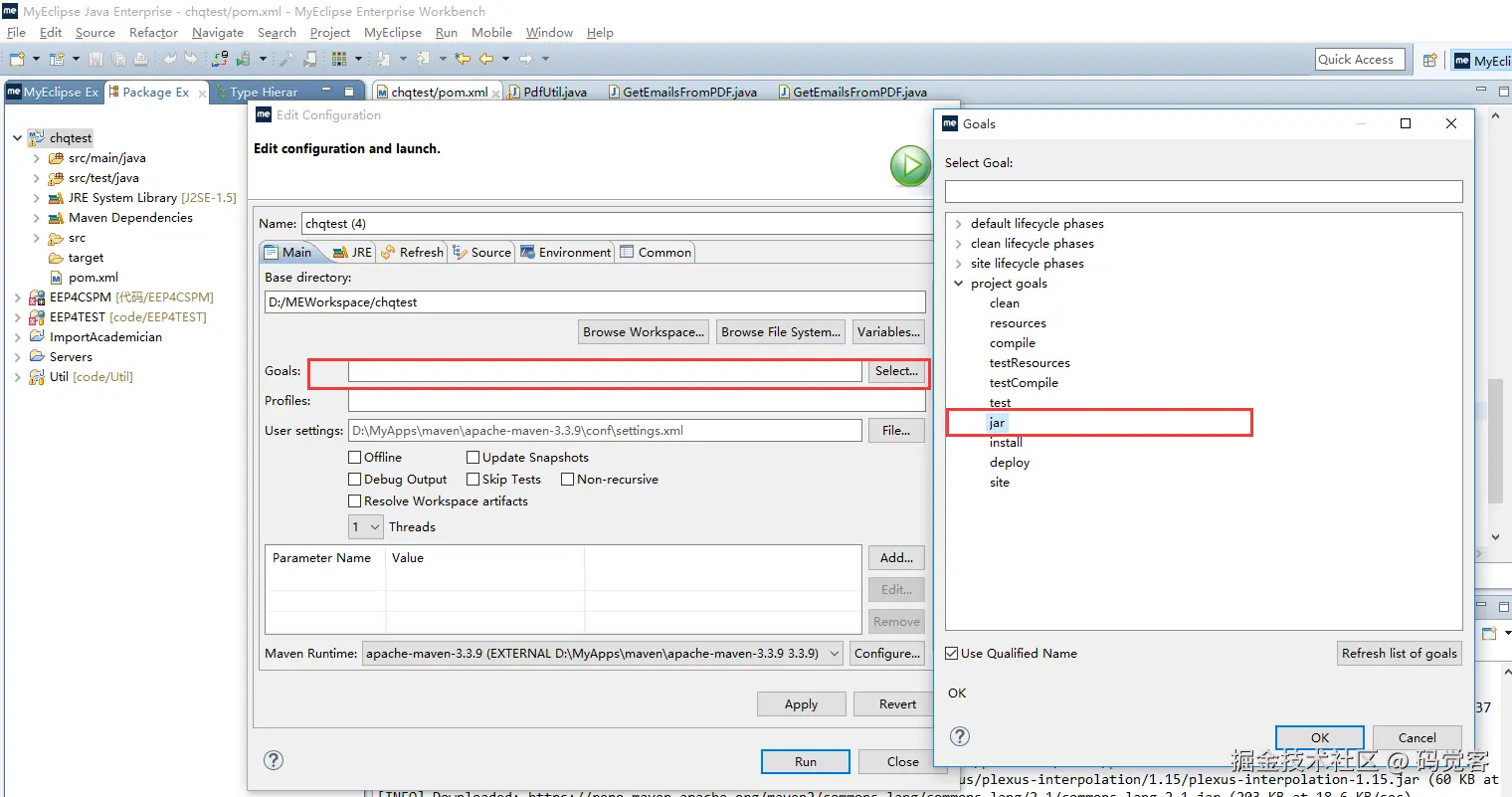Click the help icon in Goals dialog
This screenshot has height=797, width=1512.
(960, 736)
